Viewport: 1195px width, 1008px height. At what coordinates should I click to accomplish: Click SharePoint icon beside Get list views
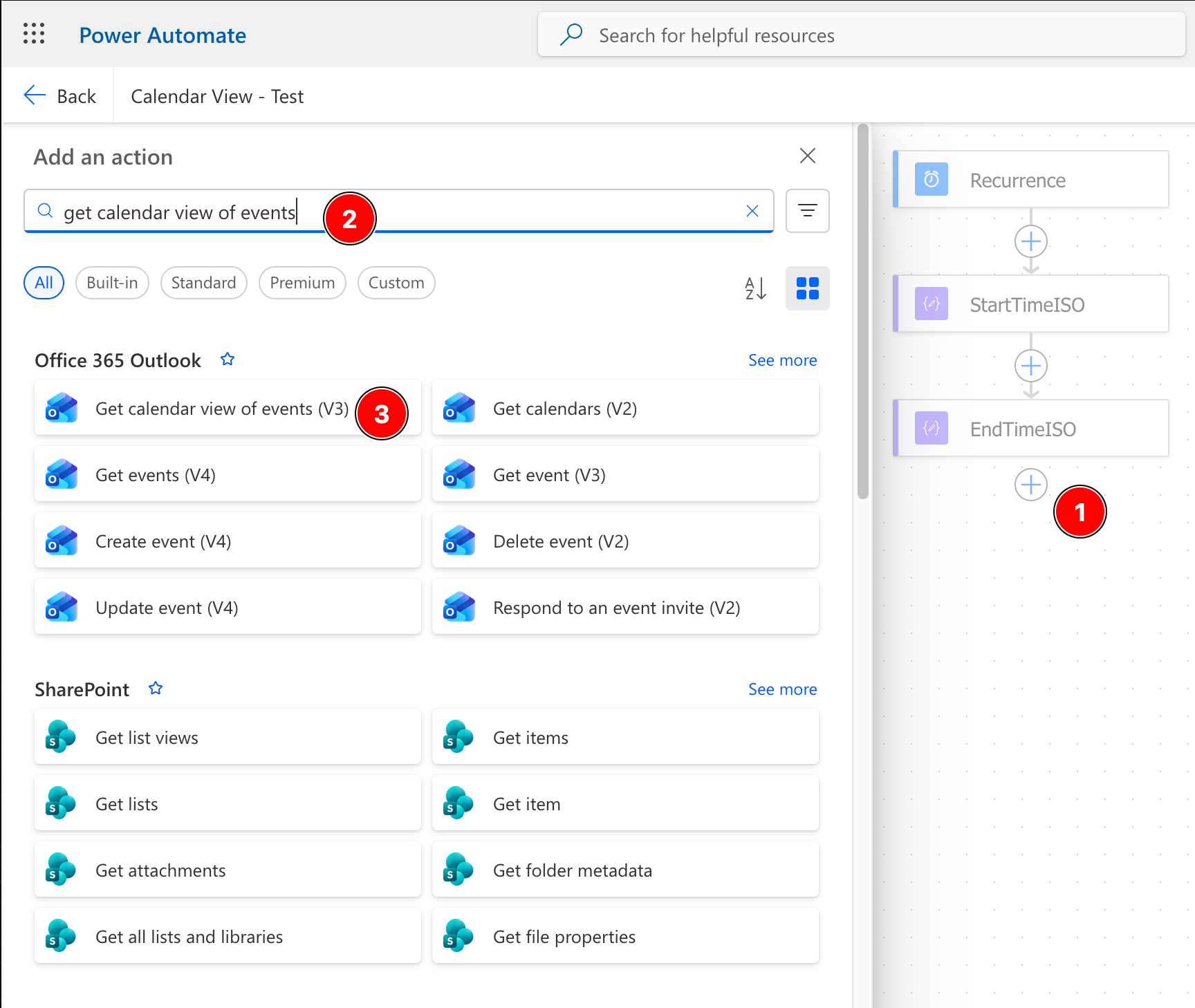pyautogui.click(x=61, y=737)
